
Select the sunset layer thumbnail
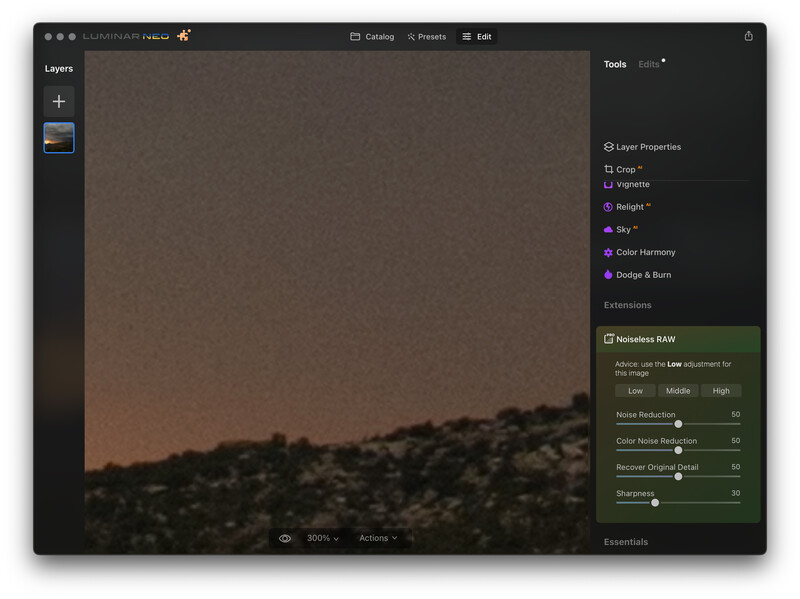click(x=59, y=138)
